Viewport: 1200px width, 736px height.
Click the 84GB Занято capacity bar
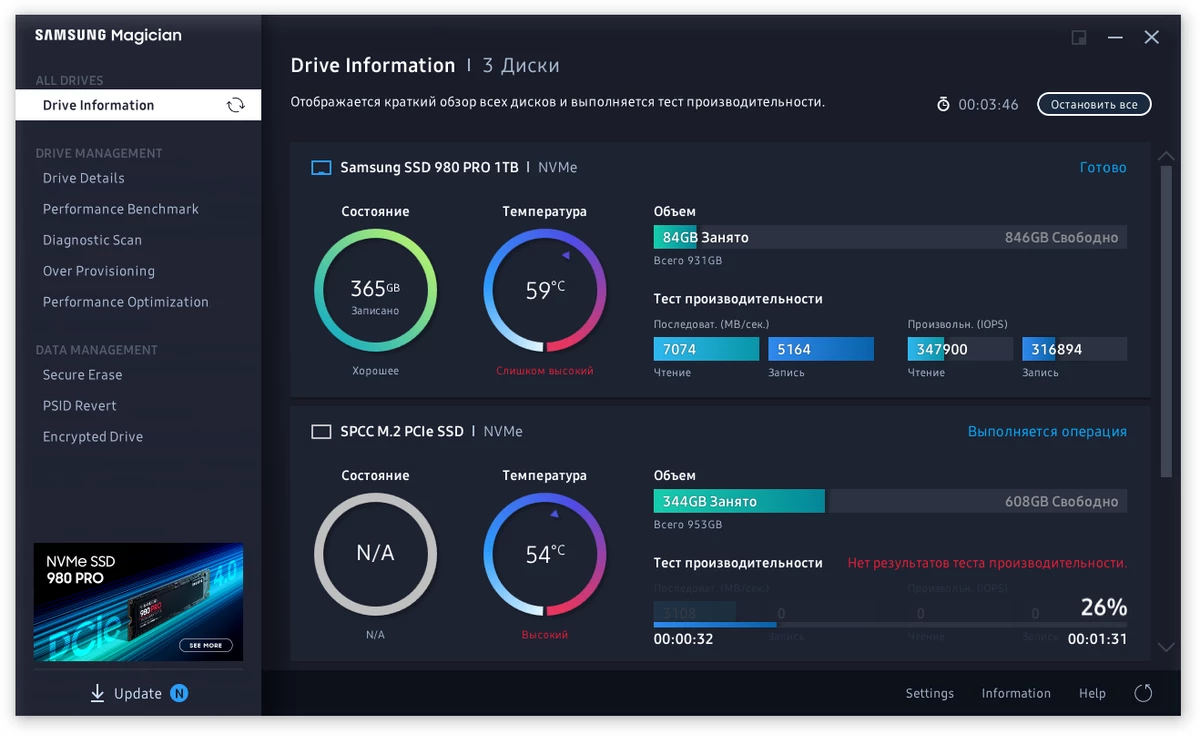pyautogui.click(x=890, y=237)
